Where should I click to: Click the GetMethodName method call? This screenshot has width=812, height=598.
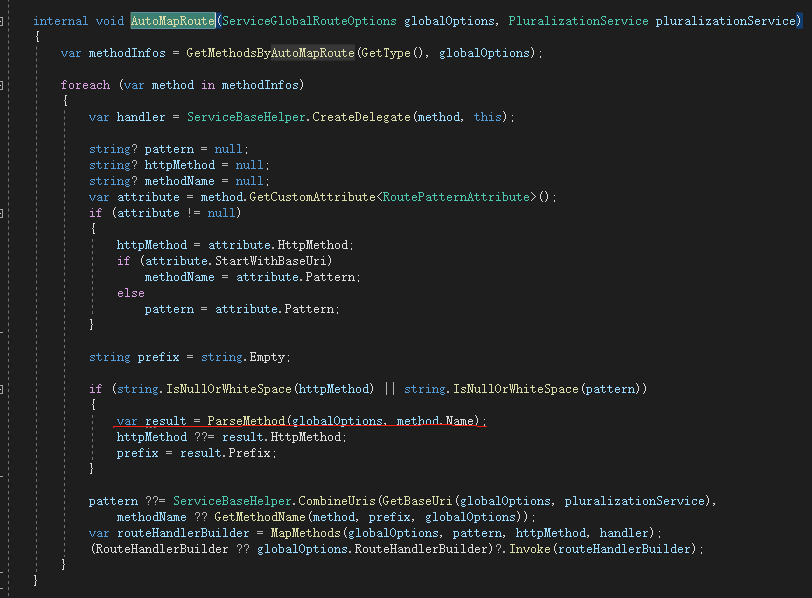point(260,518)
